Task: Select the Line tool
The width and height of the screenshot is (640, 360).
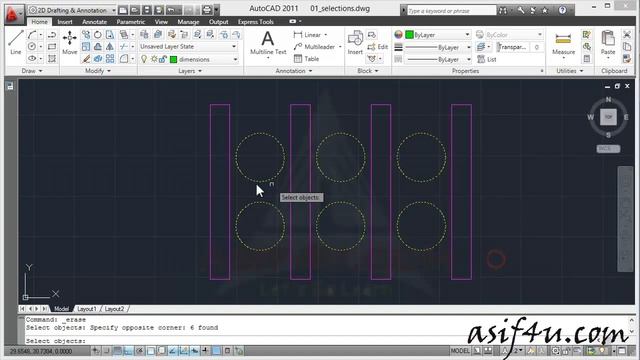Action: 16,42
